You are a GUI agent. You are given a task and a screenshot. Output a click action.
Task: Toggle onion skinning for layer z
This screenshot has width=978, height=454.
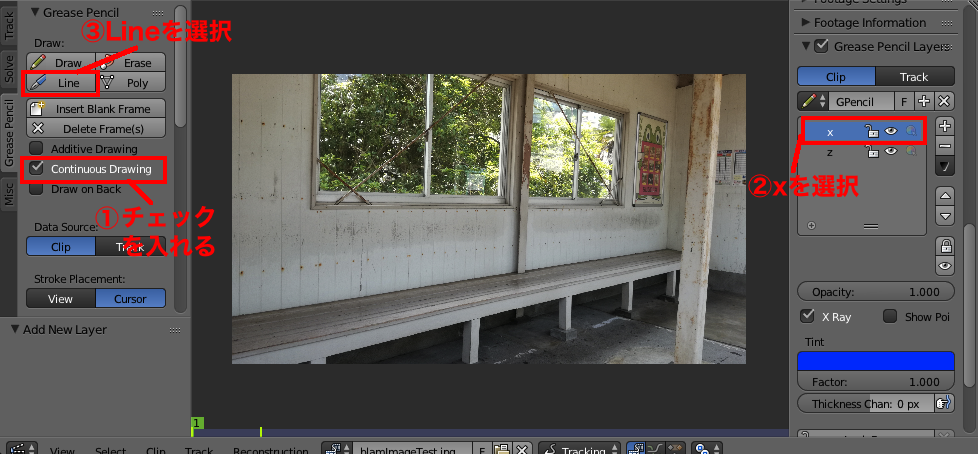point(911,151)
